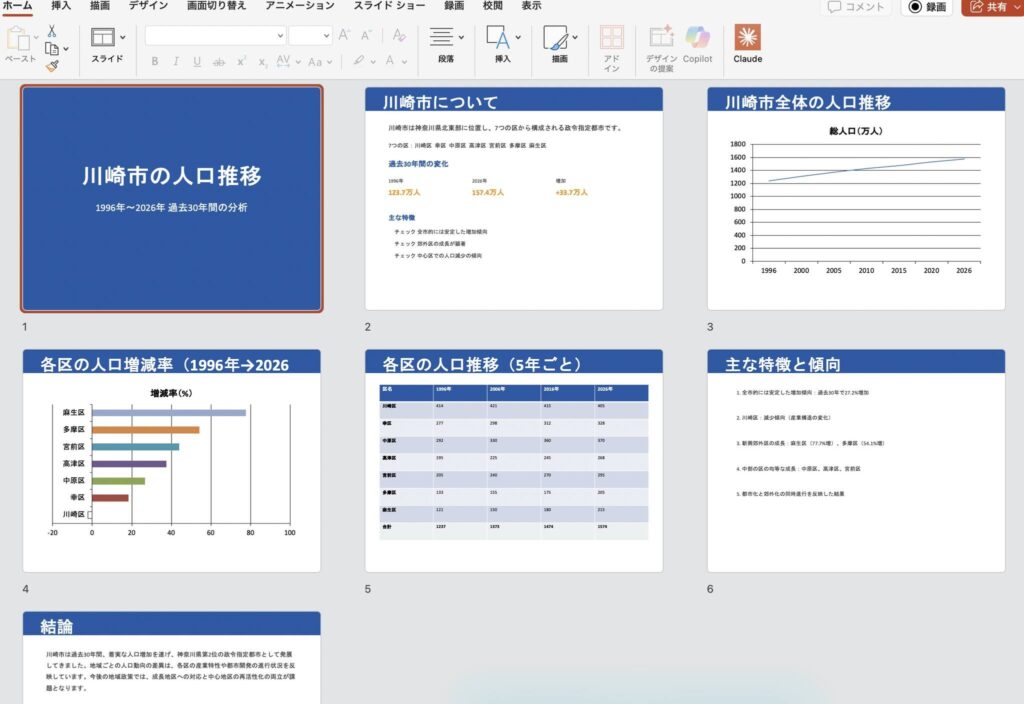Click the 共有 share button

point(990,7)
